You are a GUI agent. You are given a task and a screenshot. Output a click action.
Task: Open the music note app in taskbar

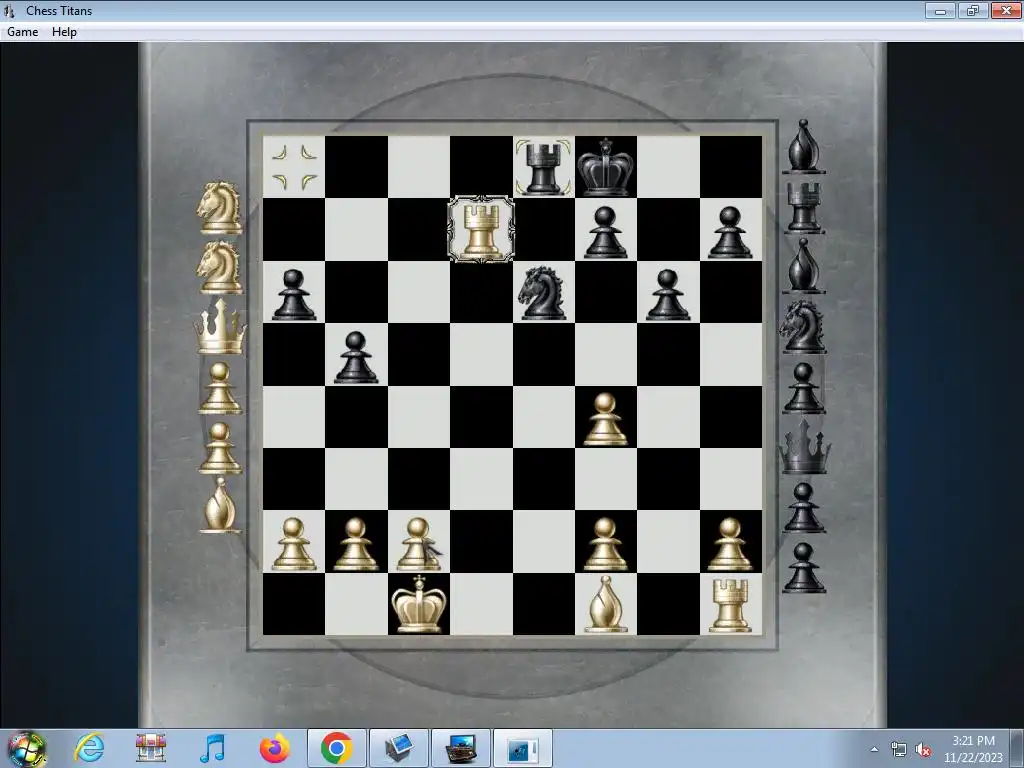point(212,748)
